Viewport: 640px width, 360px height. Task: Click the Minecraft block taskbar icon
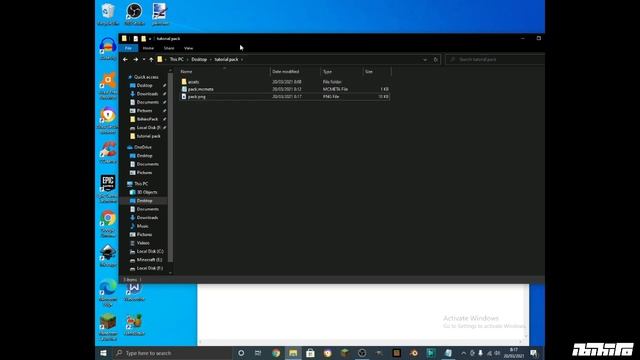pos(344,353)
